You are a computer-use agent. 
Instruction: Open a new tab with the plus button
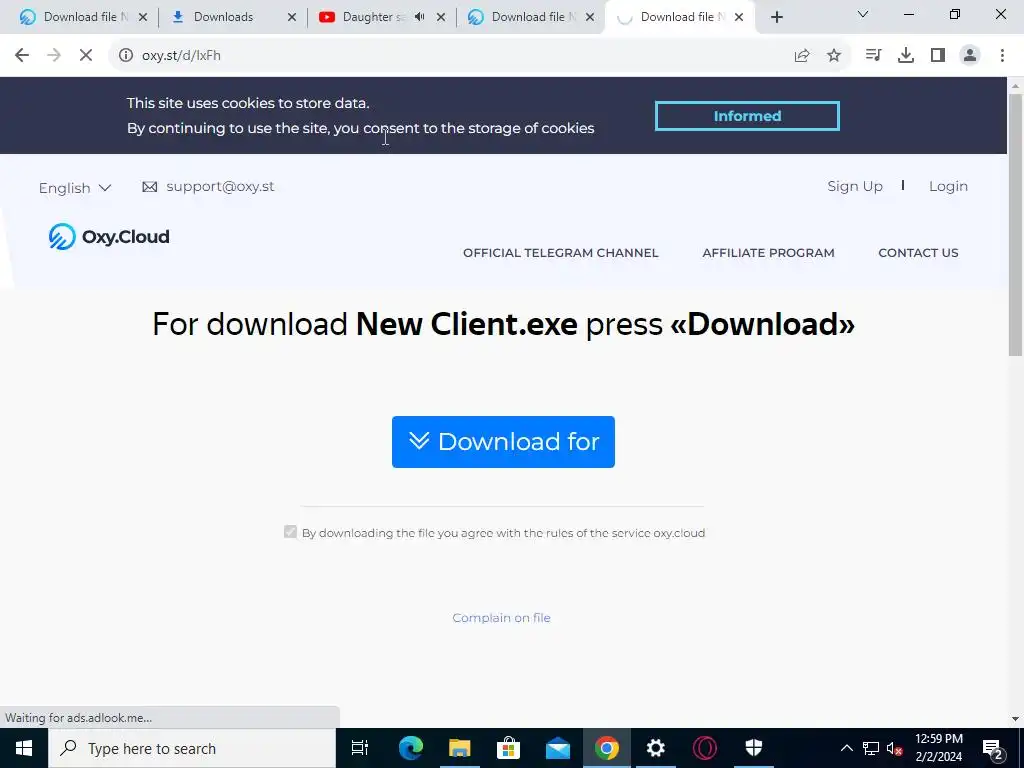coord(776,17)
